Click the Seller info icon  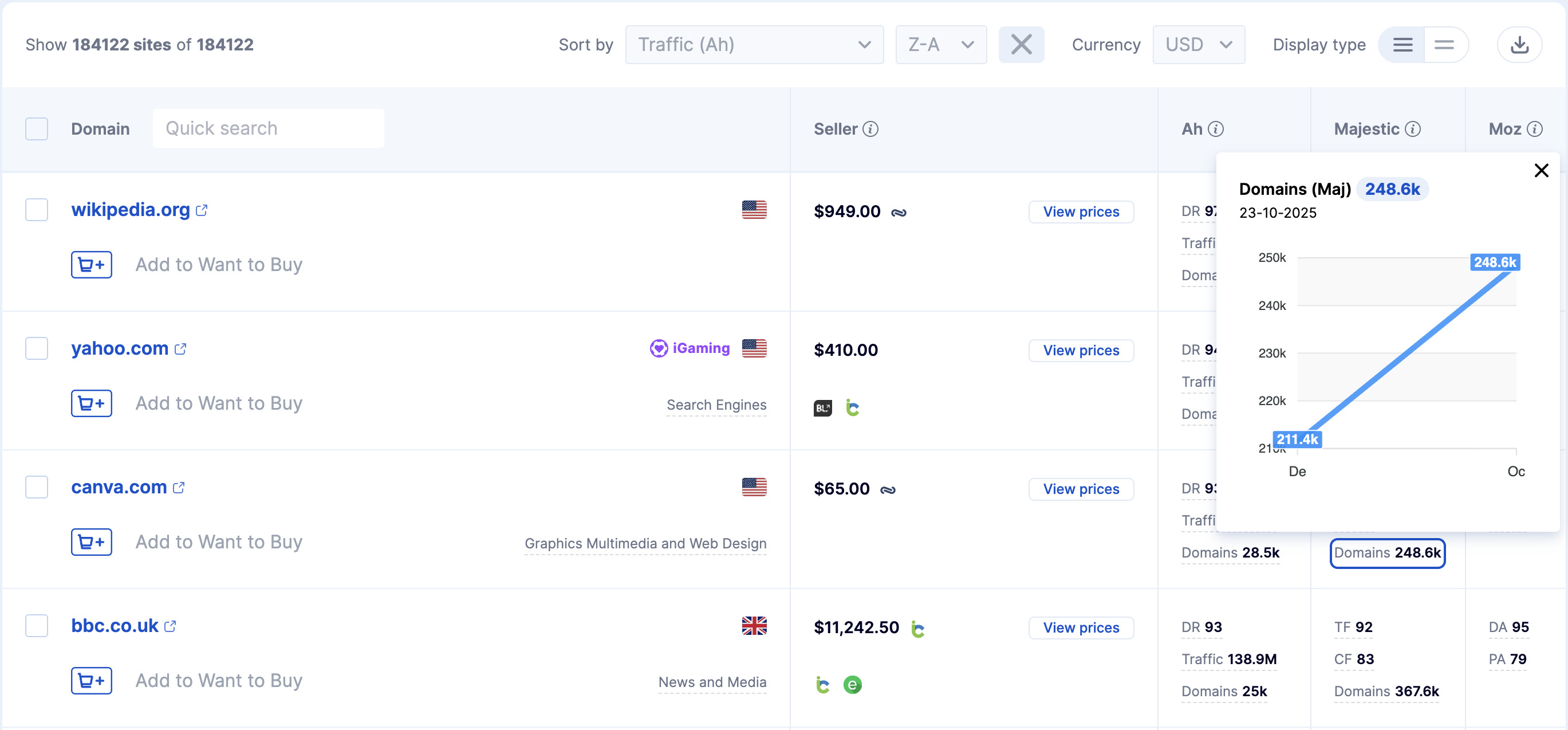point(870,129)
